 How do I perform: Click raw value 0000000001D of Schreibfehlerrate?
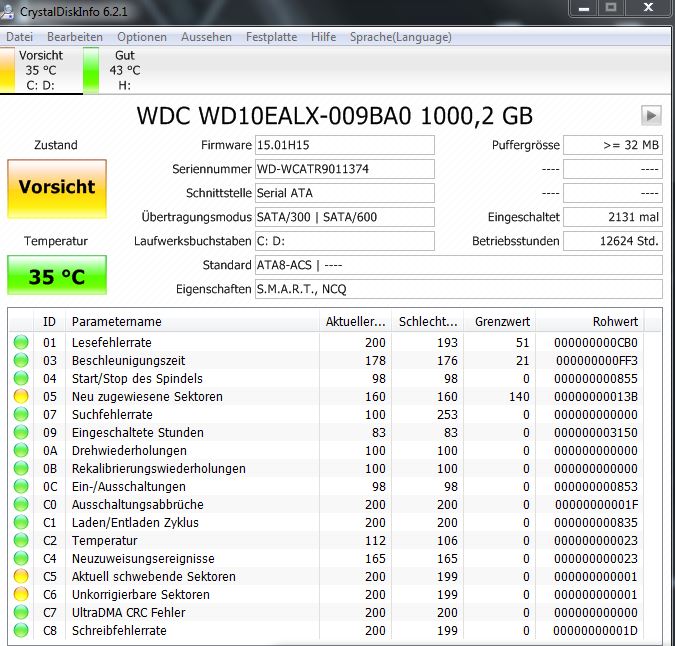coord(596,631)
